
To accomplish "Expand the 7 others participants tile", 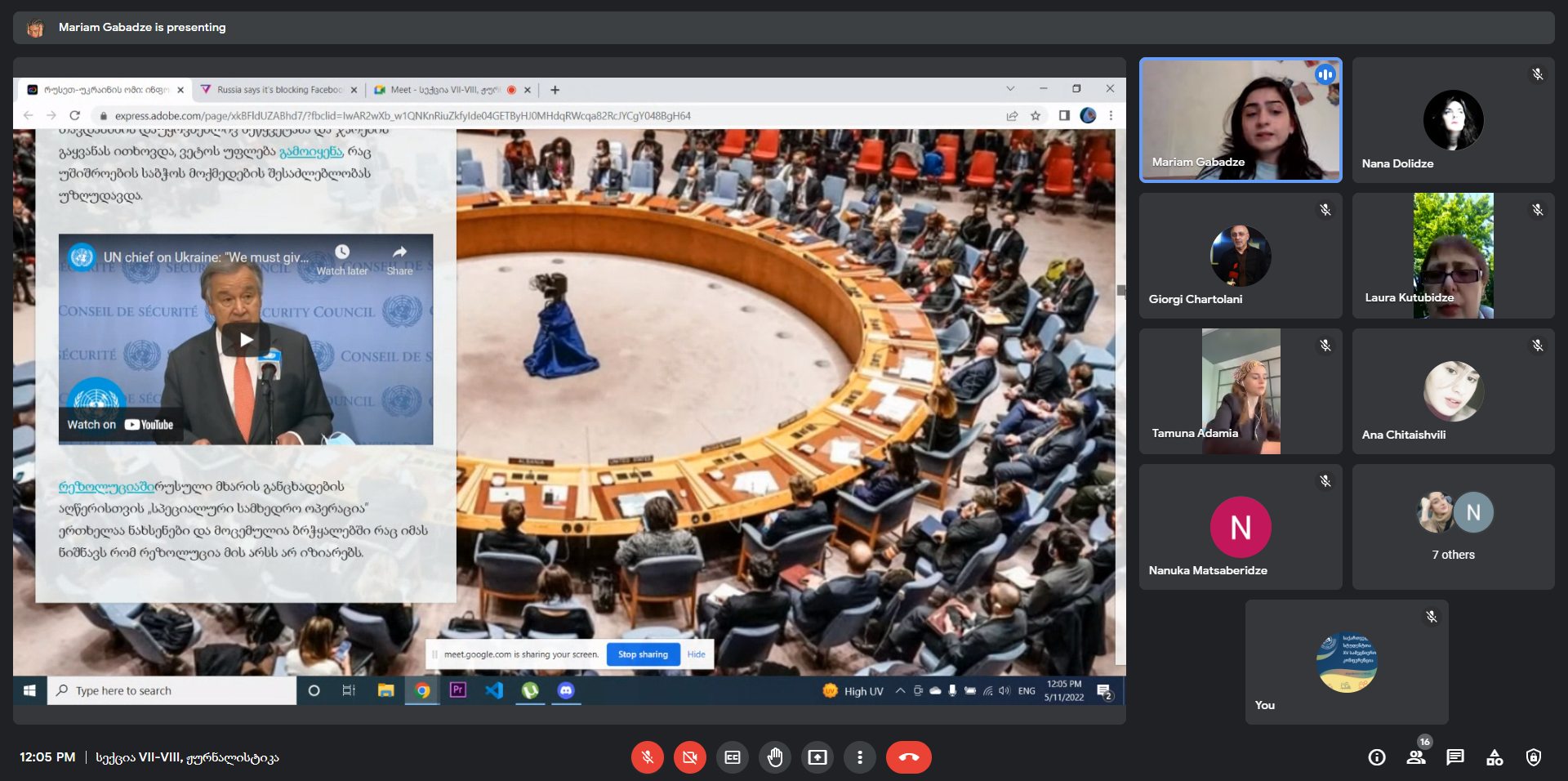I will pos(1453,527).
